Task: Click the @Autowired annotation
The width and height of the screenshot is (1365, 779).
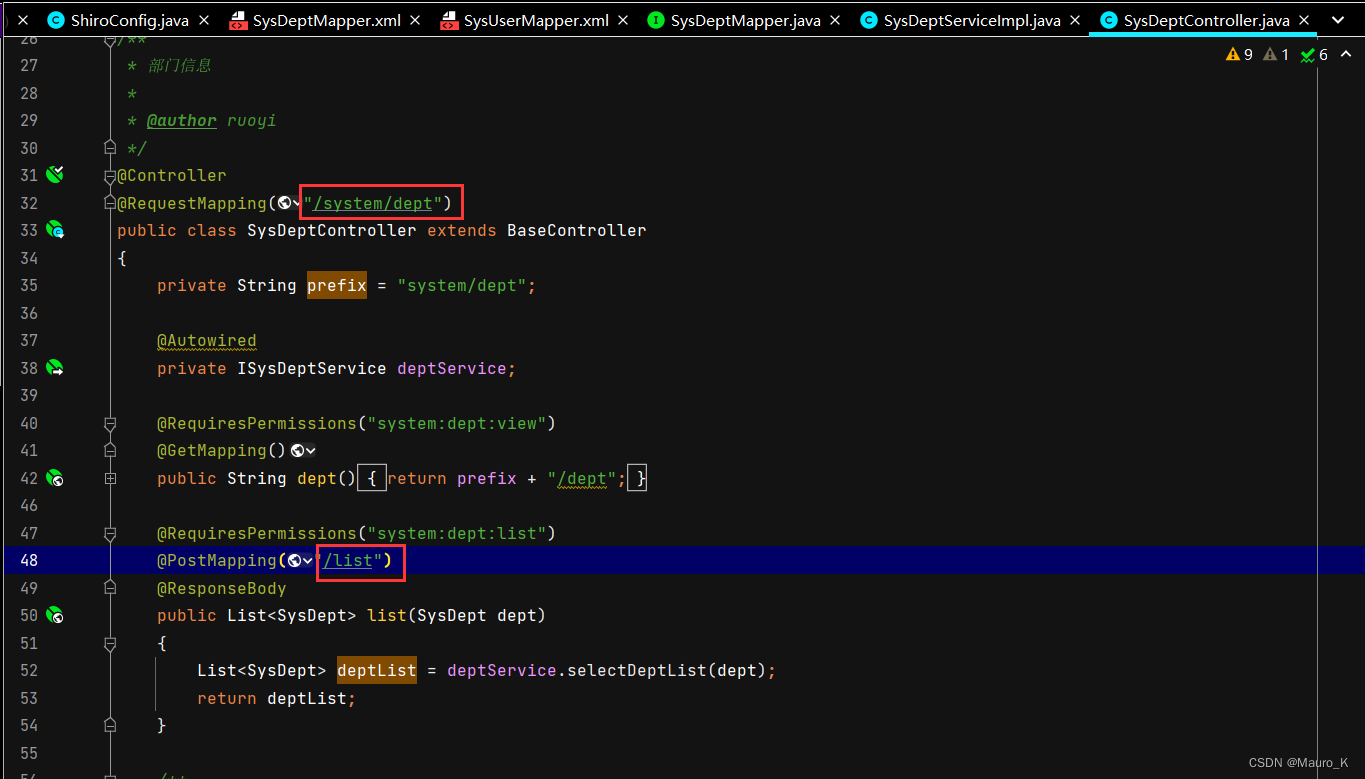Action: tap(207, 341)
